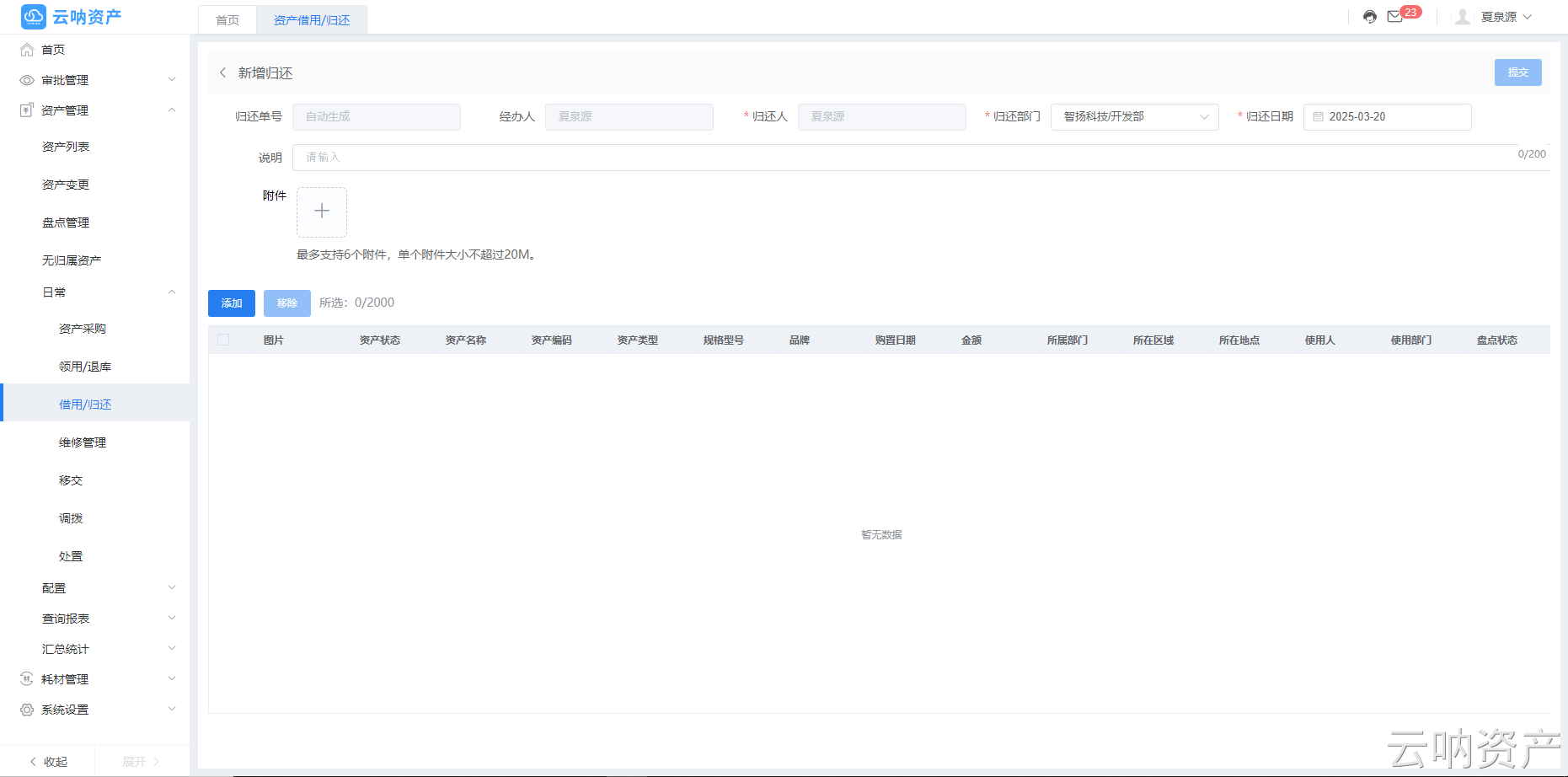Click the 提交 submit button
The height and width of the screenshot is (777, 1568).
[1518, 72]
